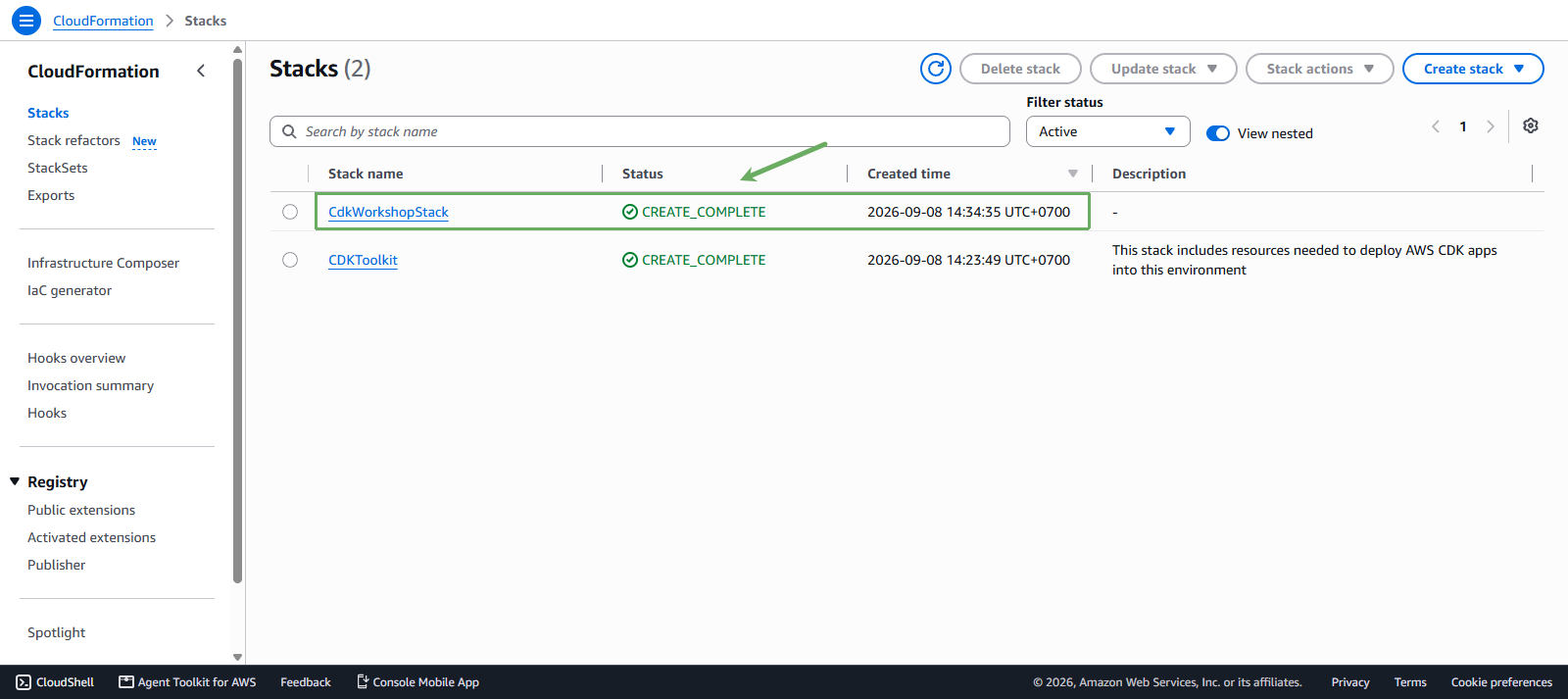
Task: Open the Filter status dropdown
Action: (1108, 131)
